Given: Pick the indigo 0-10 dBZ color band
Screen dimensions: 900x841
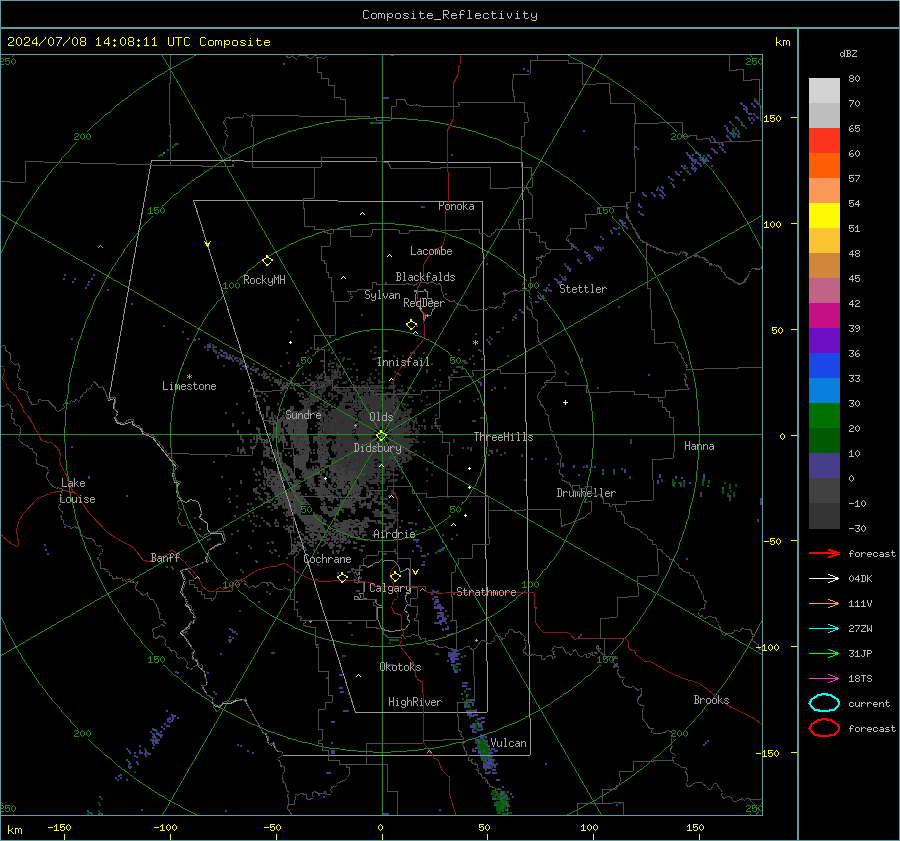Looking at the screenshot, I should 824,466.
